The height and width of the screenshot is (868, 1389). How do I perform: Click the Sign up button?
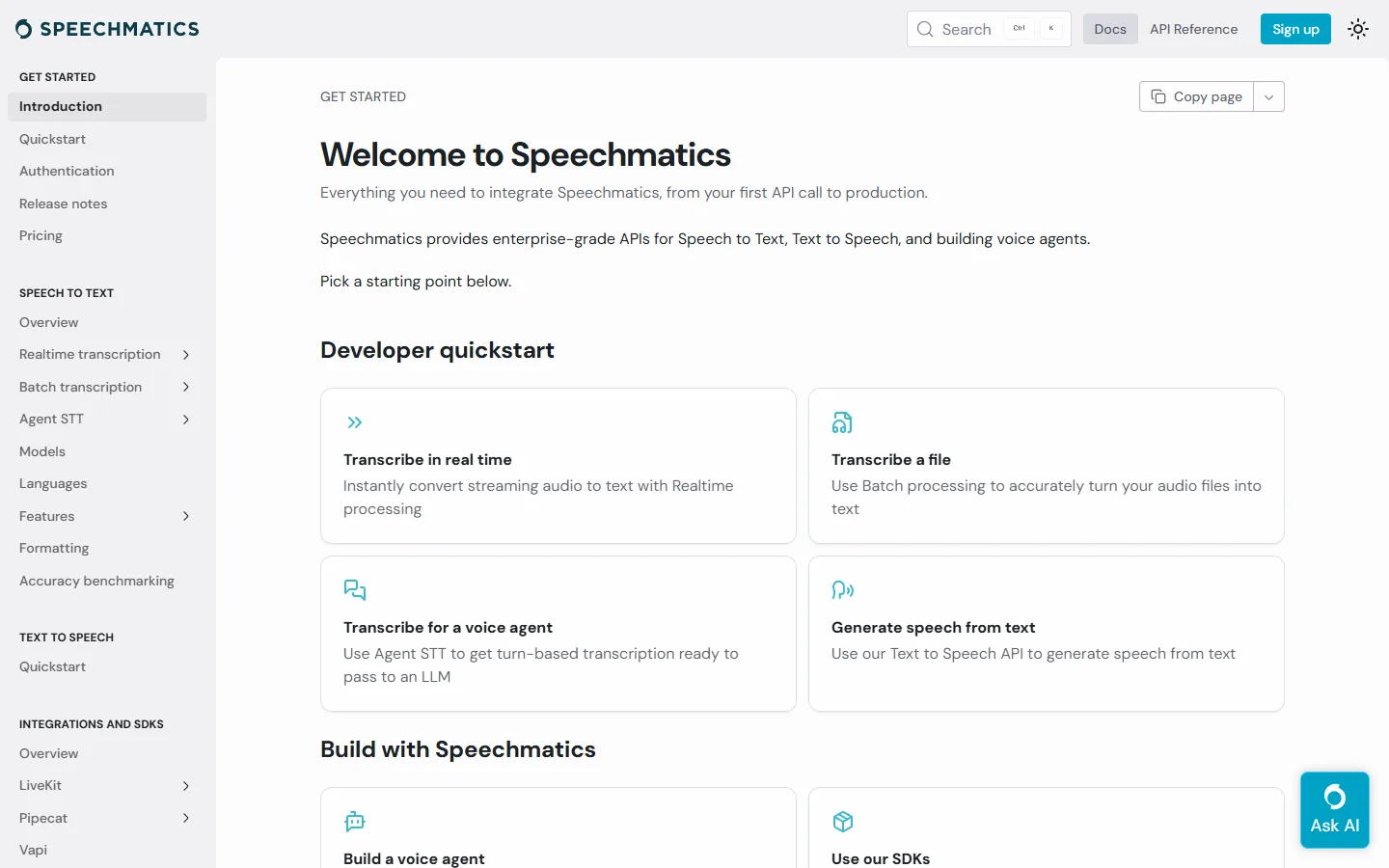[1295, 29]
